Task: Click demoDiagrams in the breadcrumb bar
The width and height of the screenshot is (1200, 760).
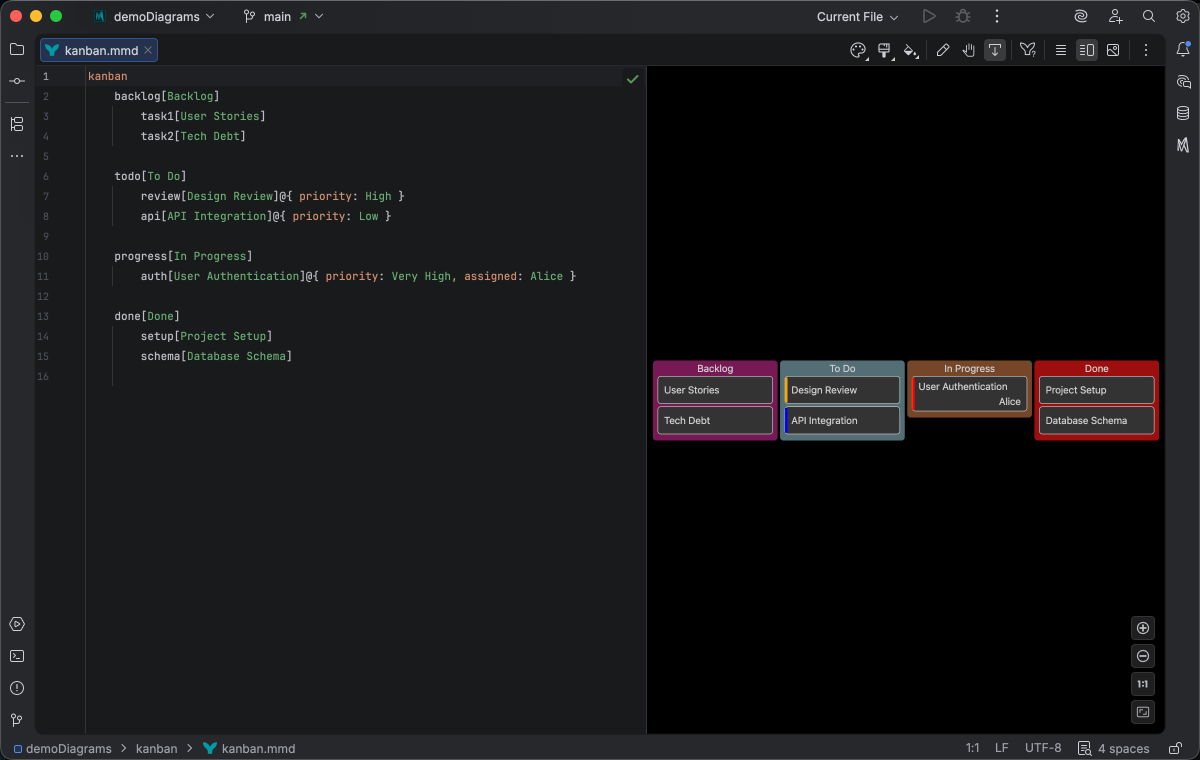Action: [63, 748]
